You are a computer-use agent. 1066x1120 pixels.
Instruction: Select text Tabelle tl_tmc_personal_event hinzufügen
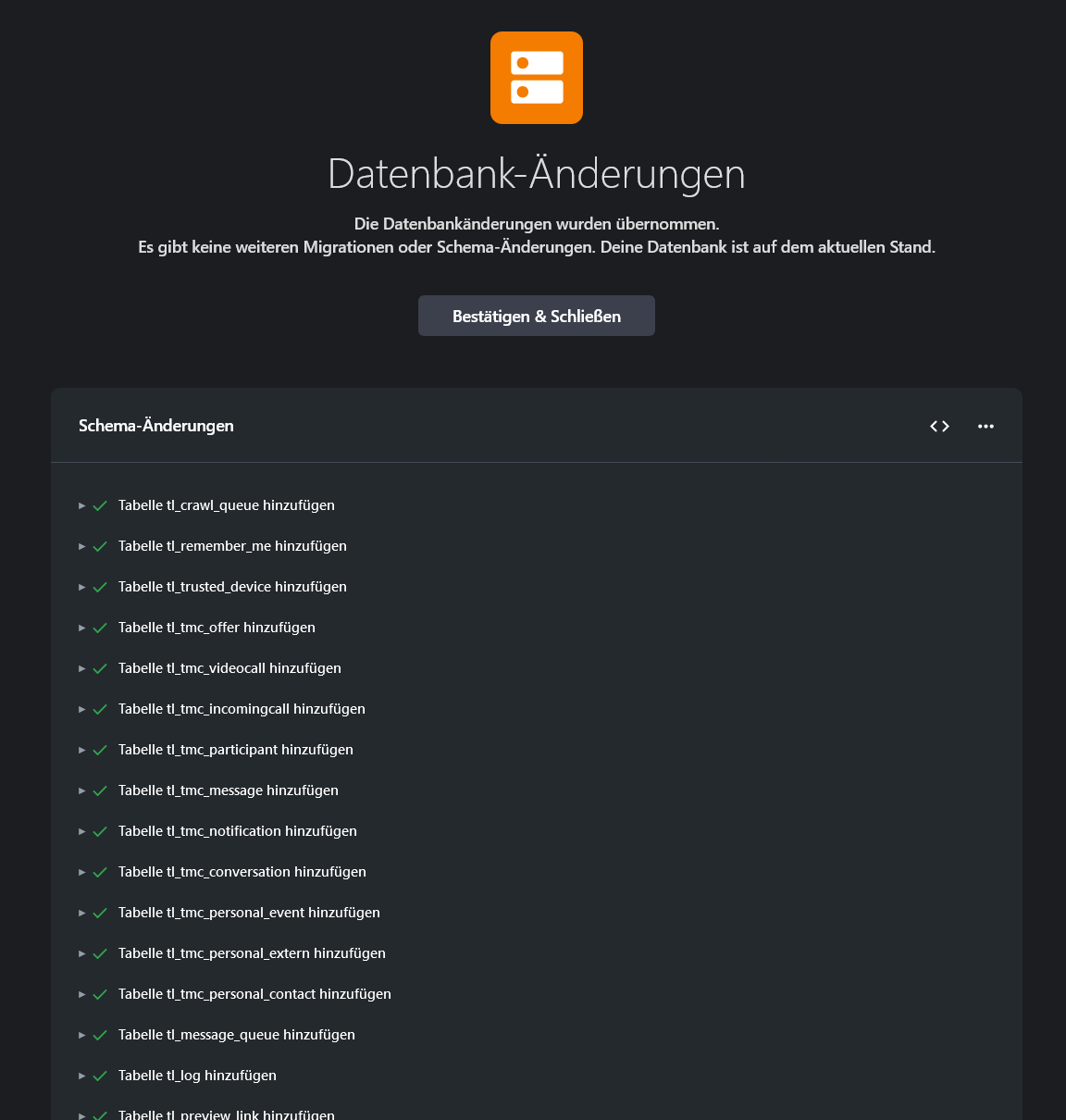249,913
